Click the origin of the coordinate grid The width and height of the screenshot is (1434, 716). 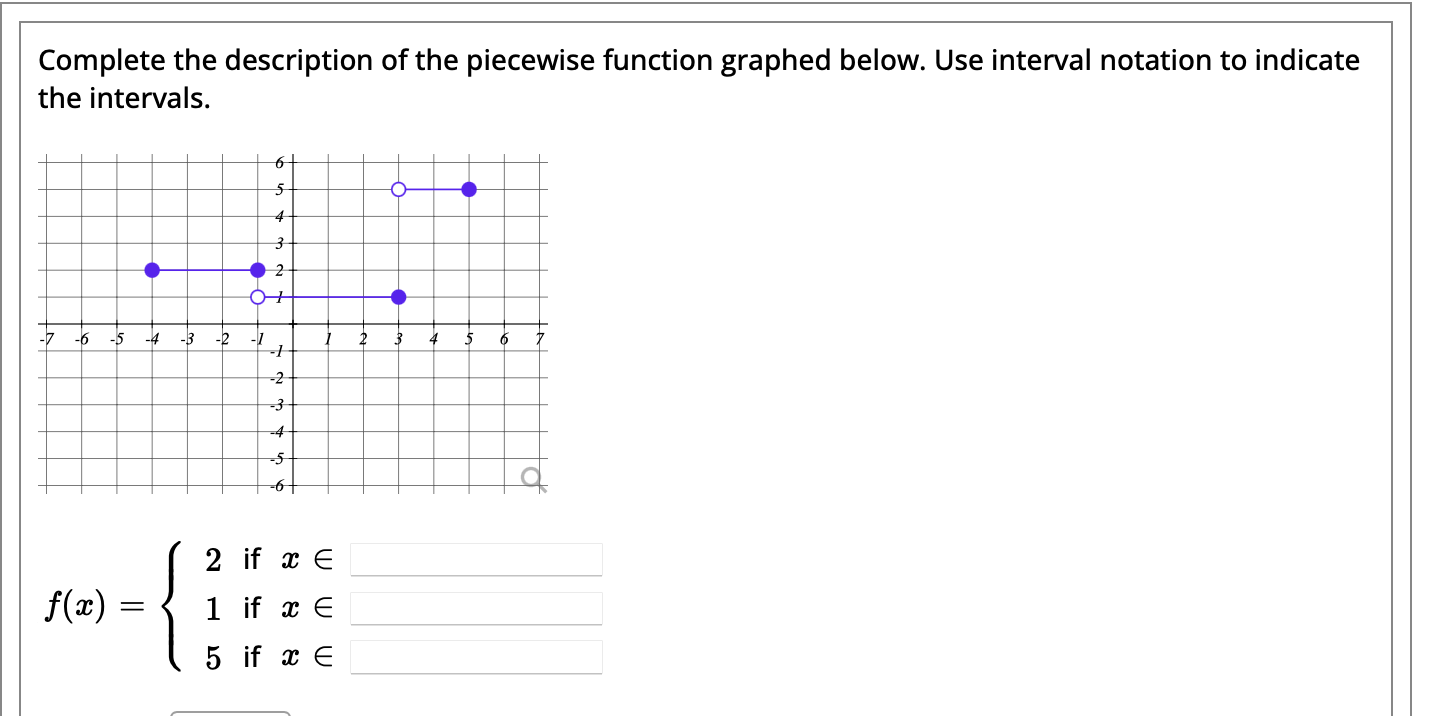(293, 323)
